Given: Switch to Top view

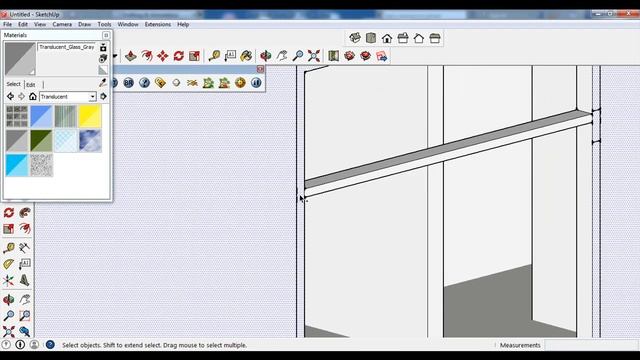Looking at the screenshot, I should [371, 38].
